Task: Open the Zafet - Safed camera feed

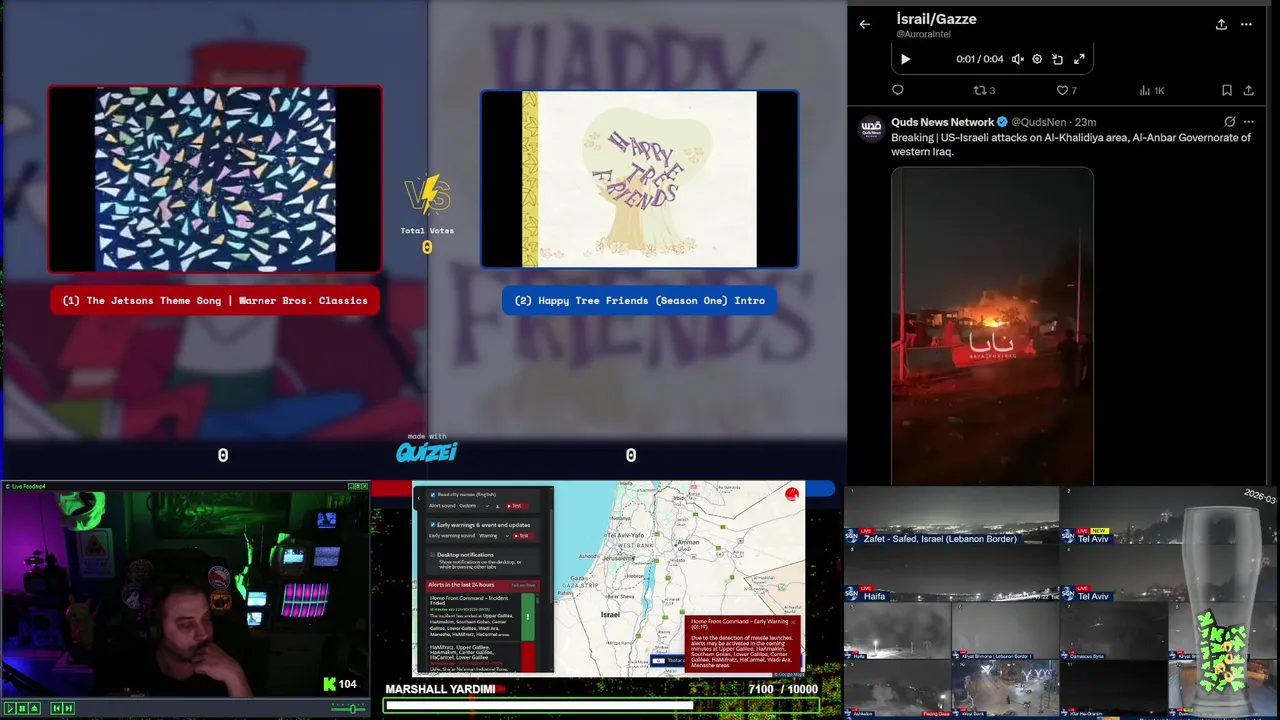Action: pos(951,517)
